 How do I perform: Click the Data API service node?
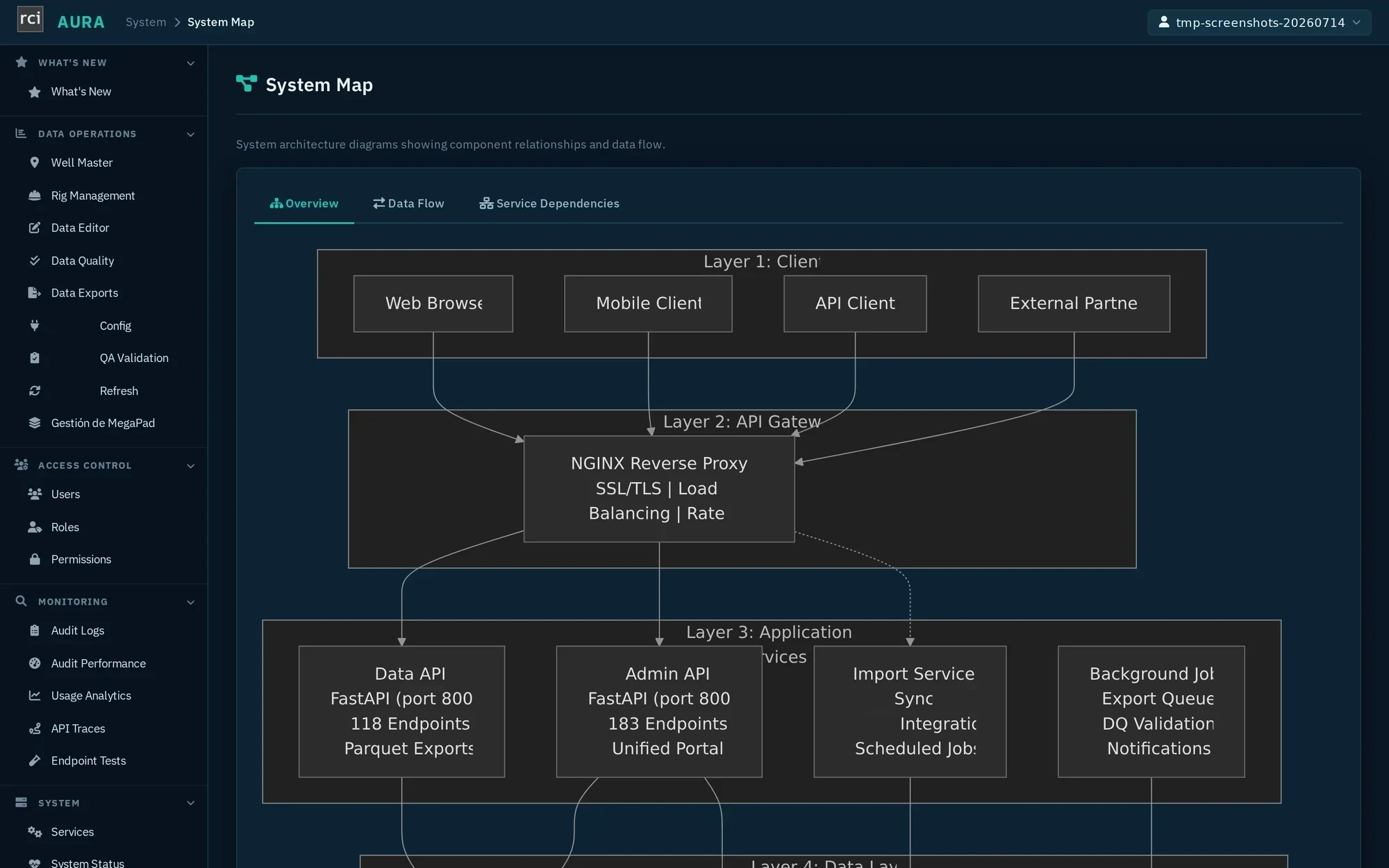401,712
